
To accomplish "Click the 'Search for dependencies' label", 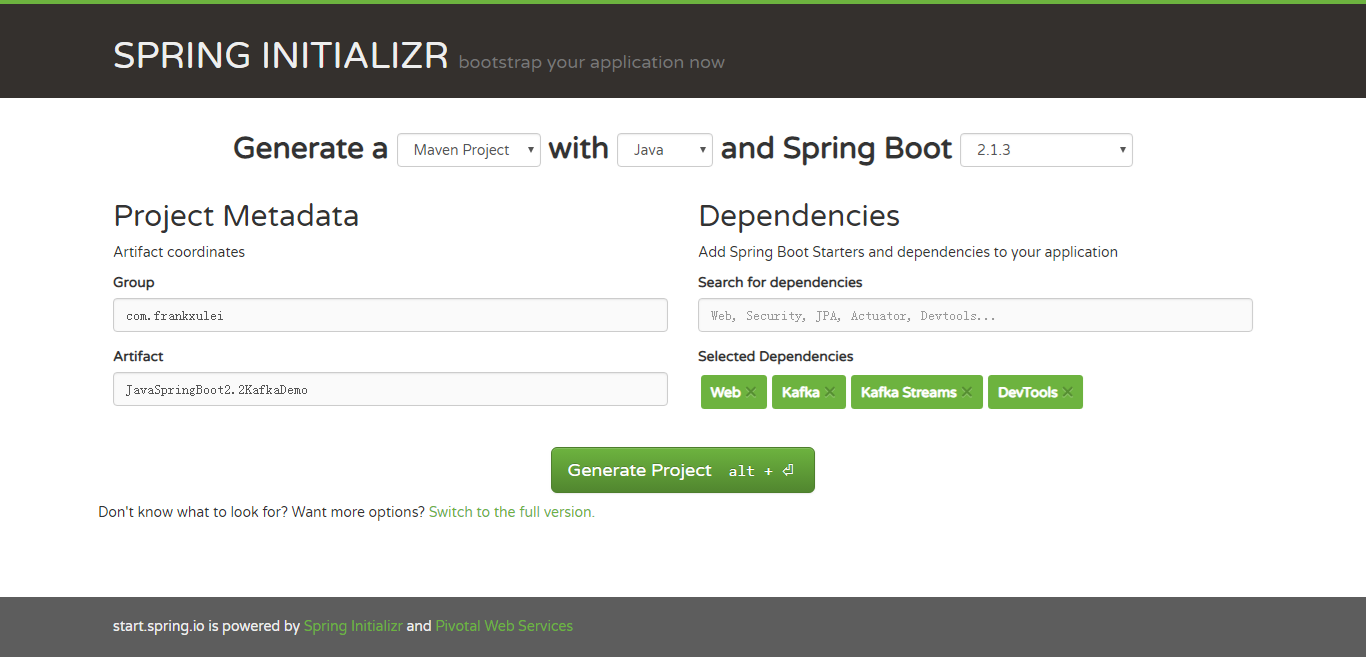I will coord(780,282).
